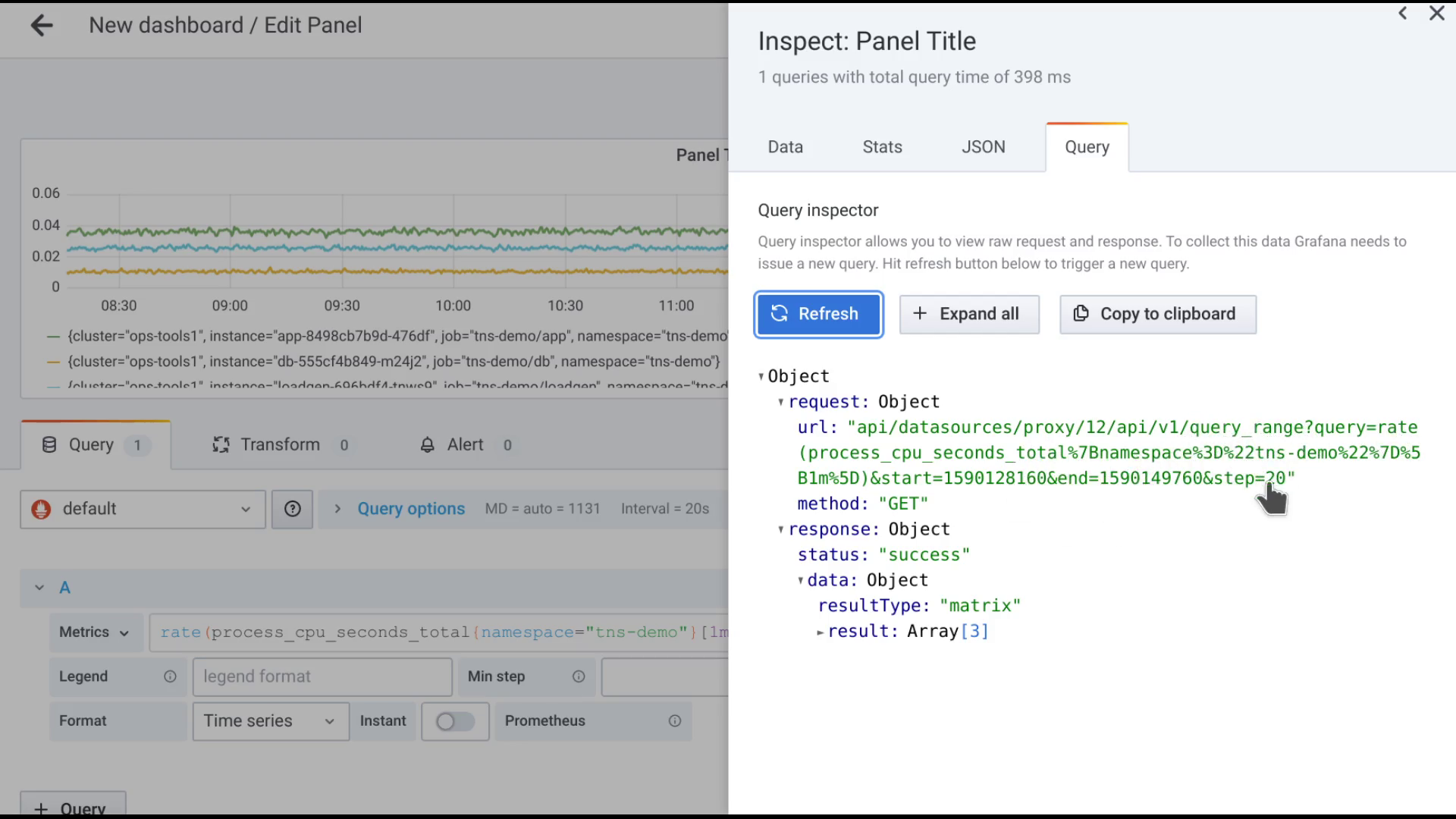Image resolution: width=1456 pixels, height=819 pixels.
Task: Click the Transform panel icon
Action: point(221,444)
